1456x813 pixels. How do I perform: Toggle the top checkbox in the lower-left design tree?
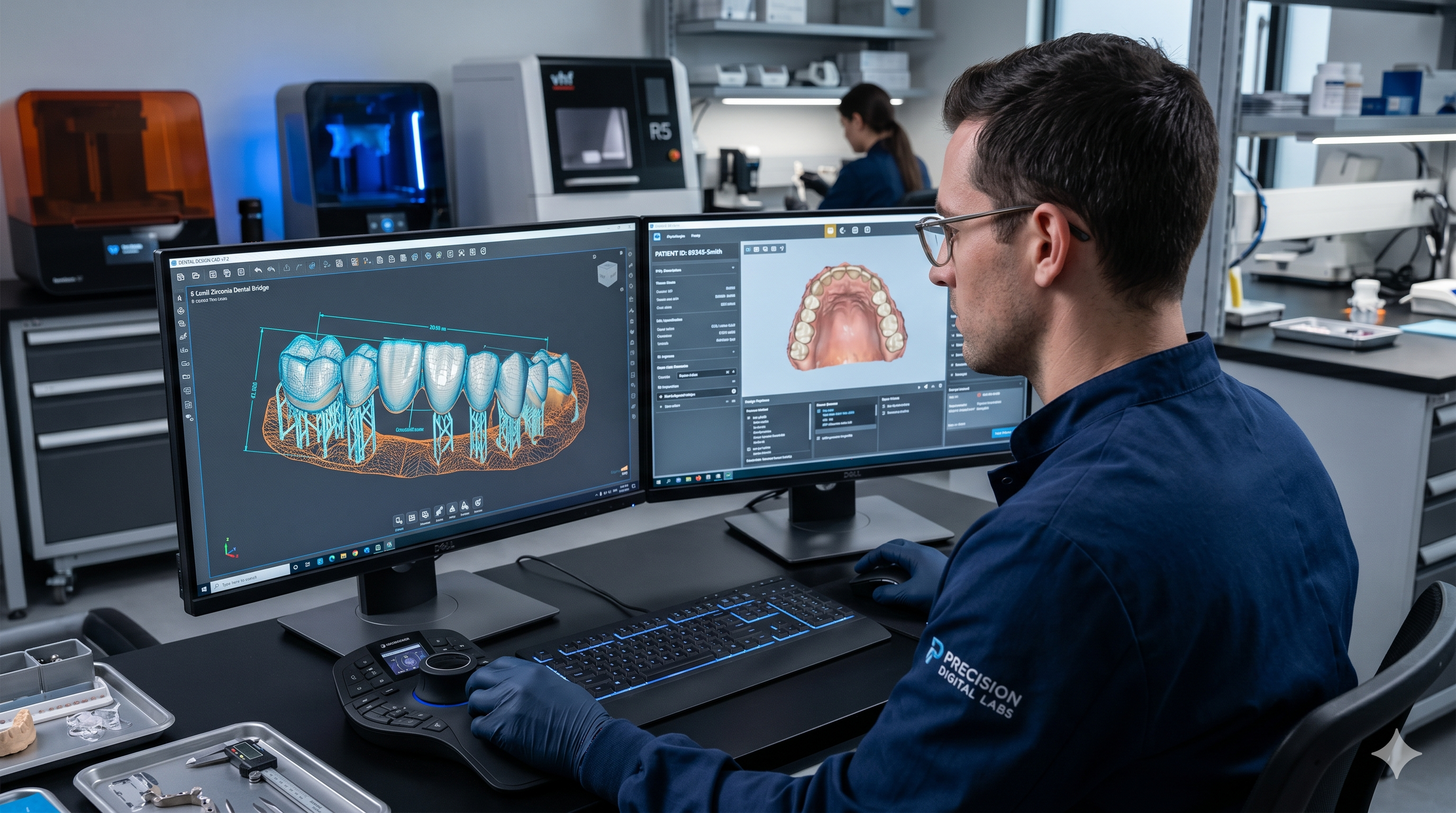tap(750, 418)
